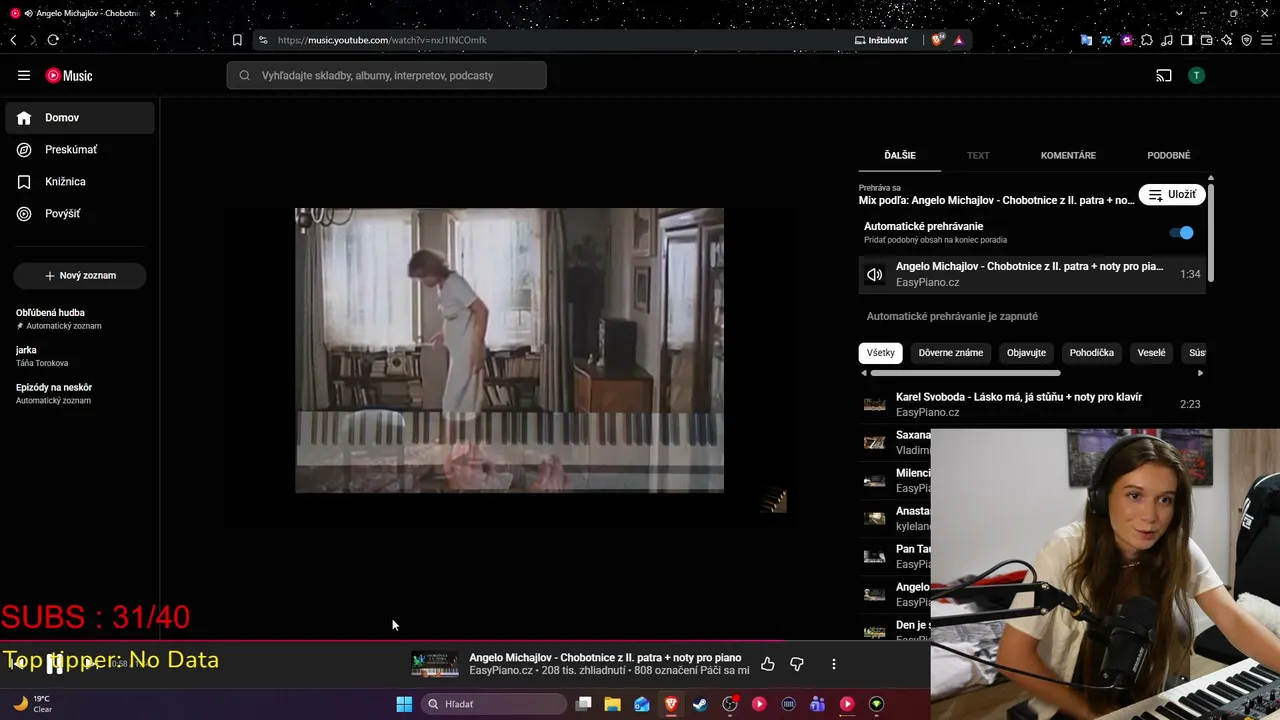Viewport: 1280px width, 720px height.
Task: Click the browser back arrow
Action: (x=13, y=40)
